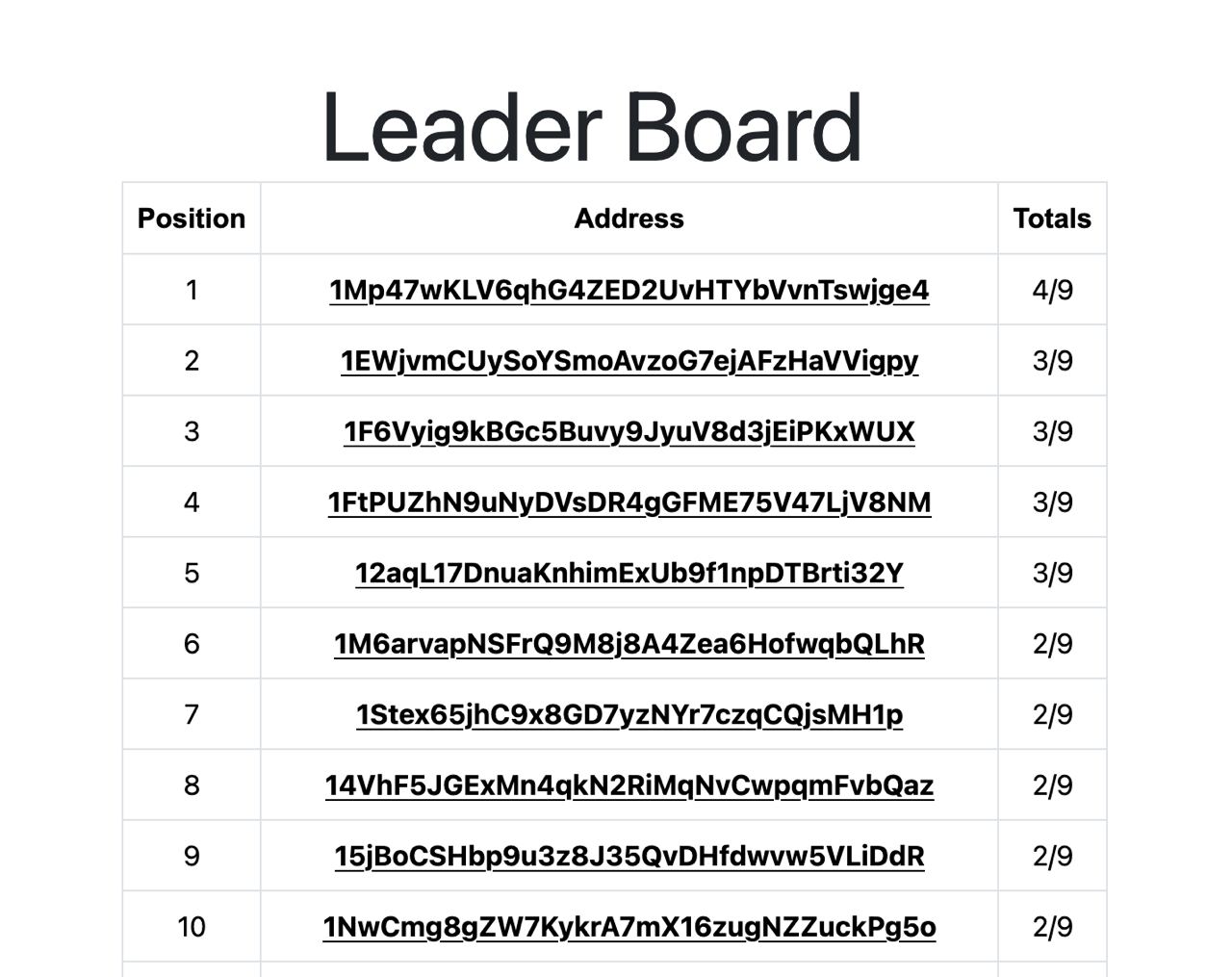The image size is (1232, 977).
Task: Open address 1F6Vyig9kBGc5Buvy9 link
Action: (629, 431)
